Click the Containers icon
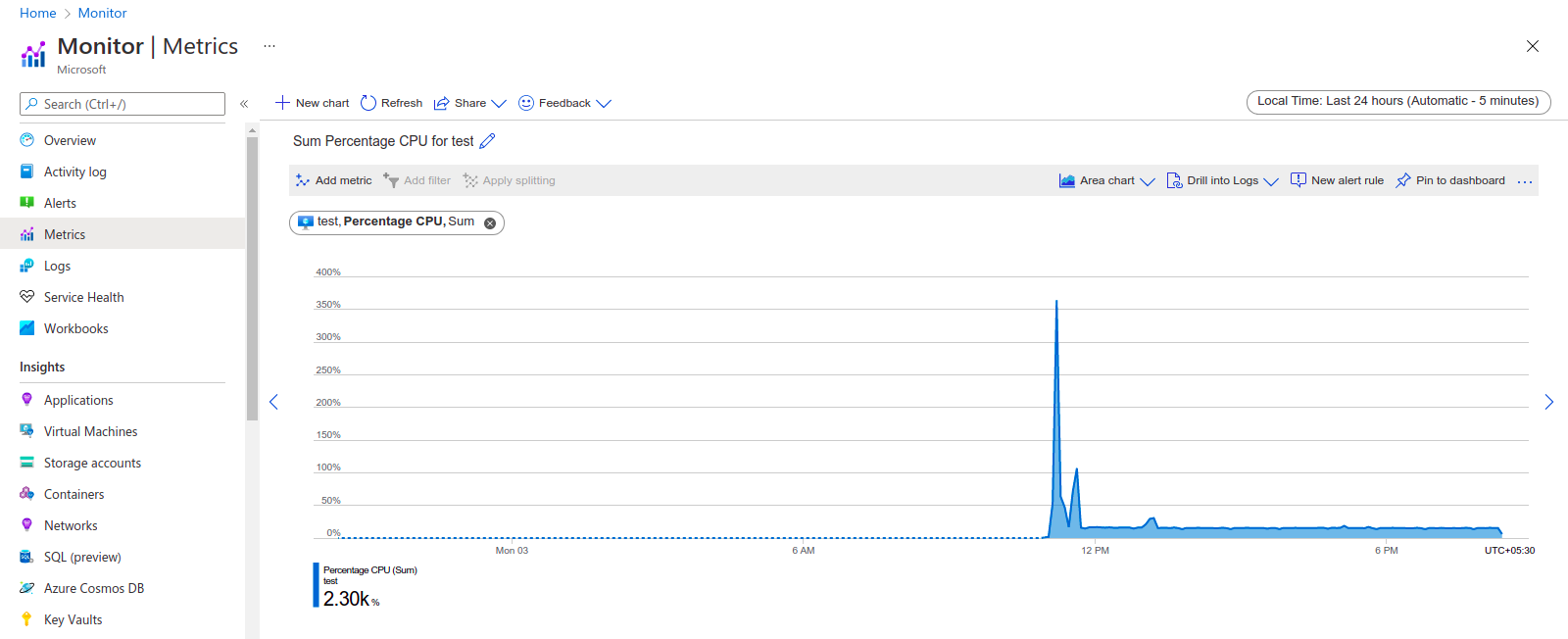Image resolution: width=1568 pixels, height=639 pixels. point(27,494)
